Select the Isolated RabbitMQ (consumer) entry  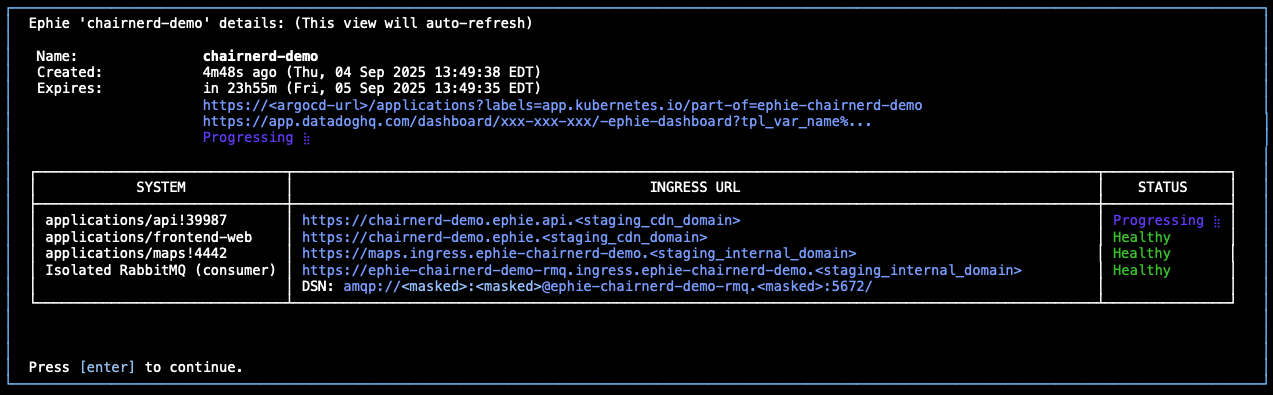click(x=161, y=270)
